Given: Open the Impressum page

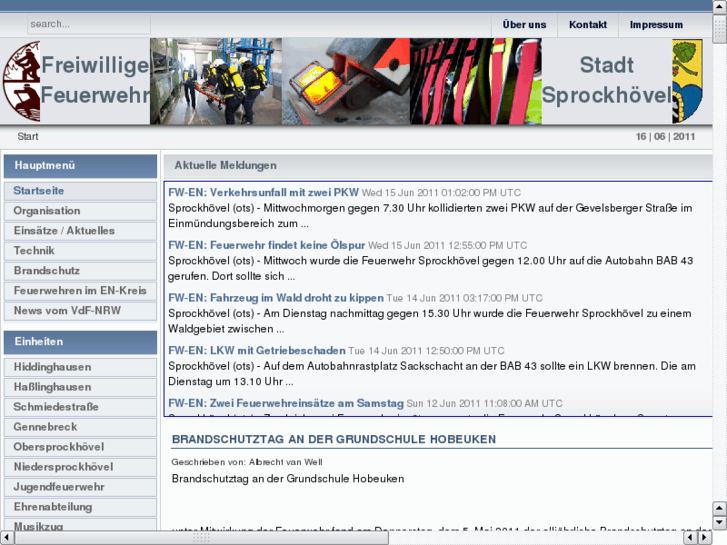Looking at the screenshot, I should click(656, 25).
